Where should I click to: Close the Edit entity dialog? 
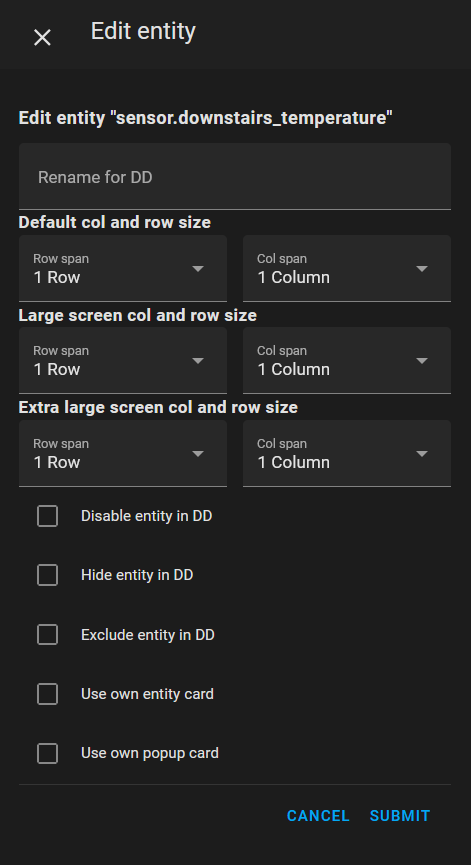(42, 38)
